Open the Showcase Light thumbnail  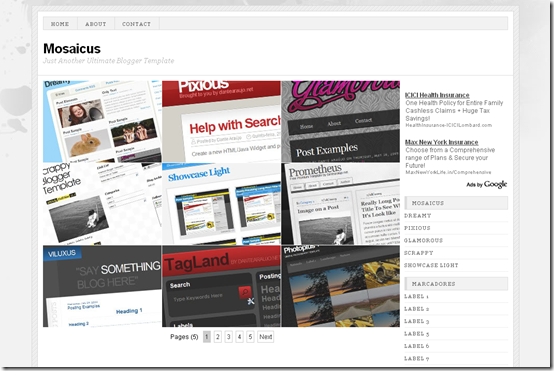pos(221,204)
